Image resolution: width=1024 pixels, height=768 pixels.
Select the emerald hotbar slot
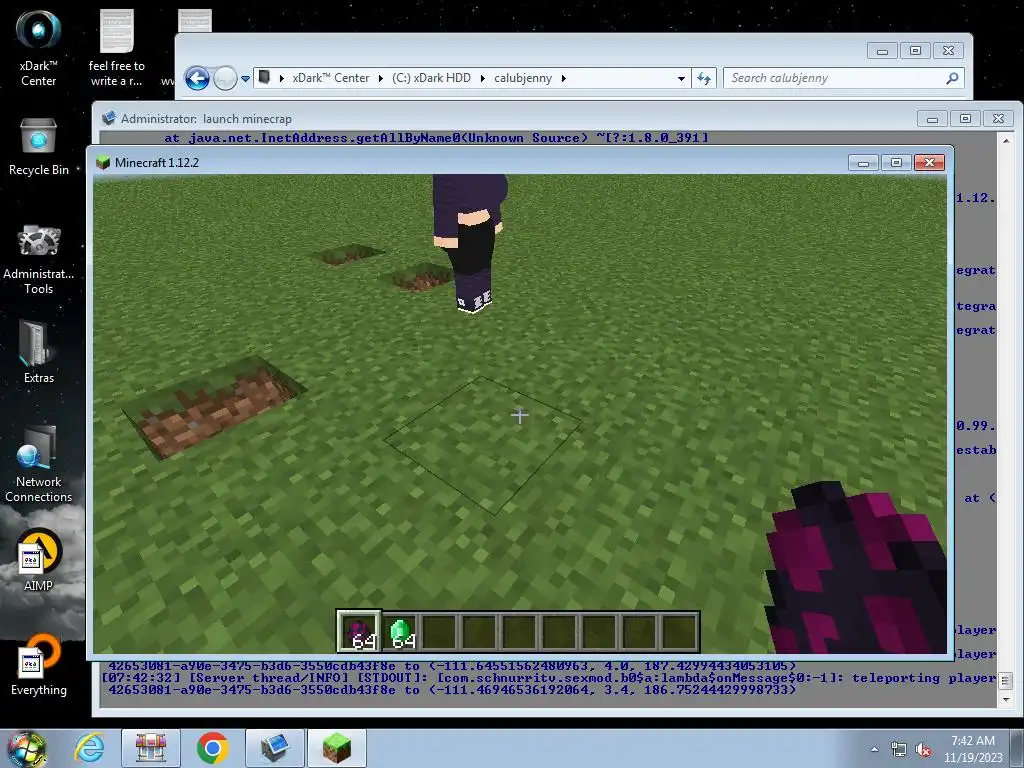click(400, 632)
